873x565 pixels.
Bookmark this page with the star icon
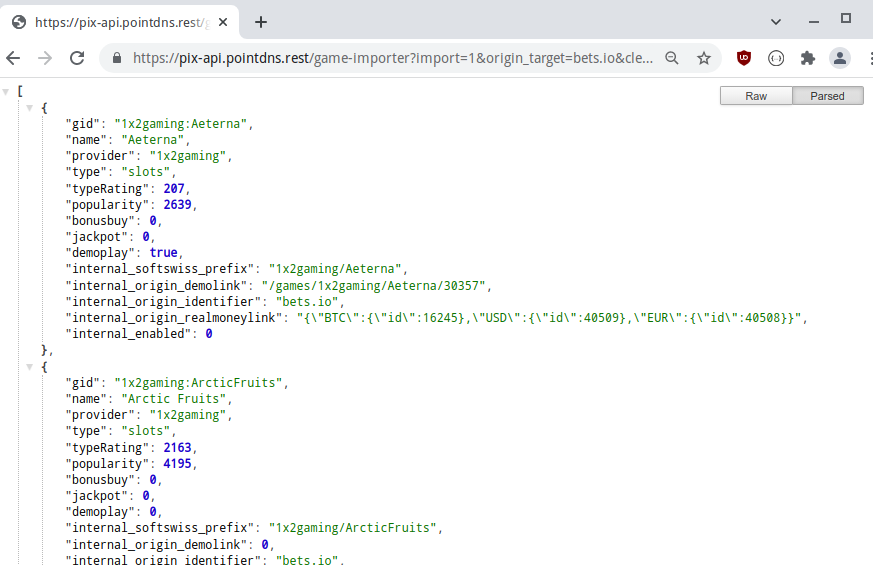[704, 58]
